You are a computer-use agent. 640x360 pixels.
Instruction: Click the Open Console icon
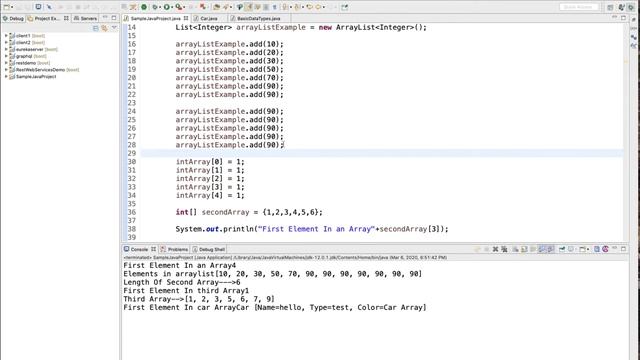coord(582,249)
